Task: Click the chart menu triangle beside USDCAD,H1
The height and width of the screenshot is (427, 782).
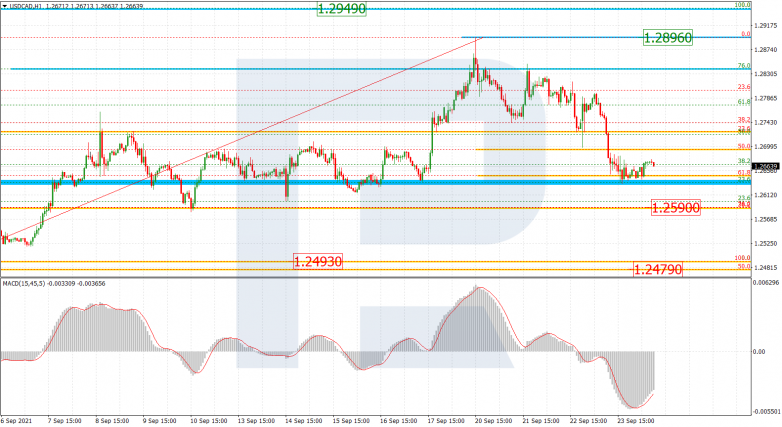Action: [4, 7]
